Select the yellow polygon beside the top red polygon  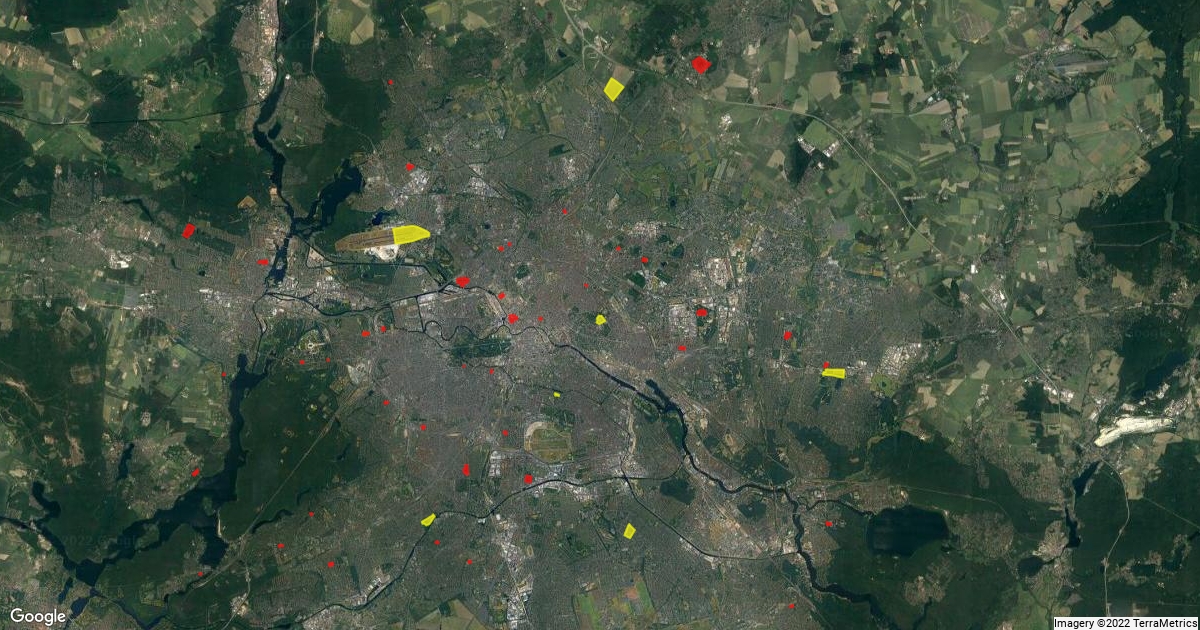pyautogui.click(x=614, y=89)
